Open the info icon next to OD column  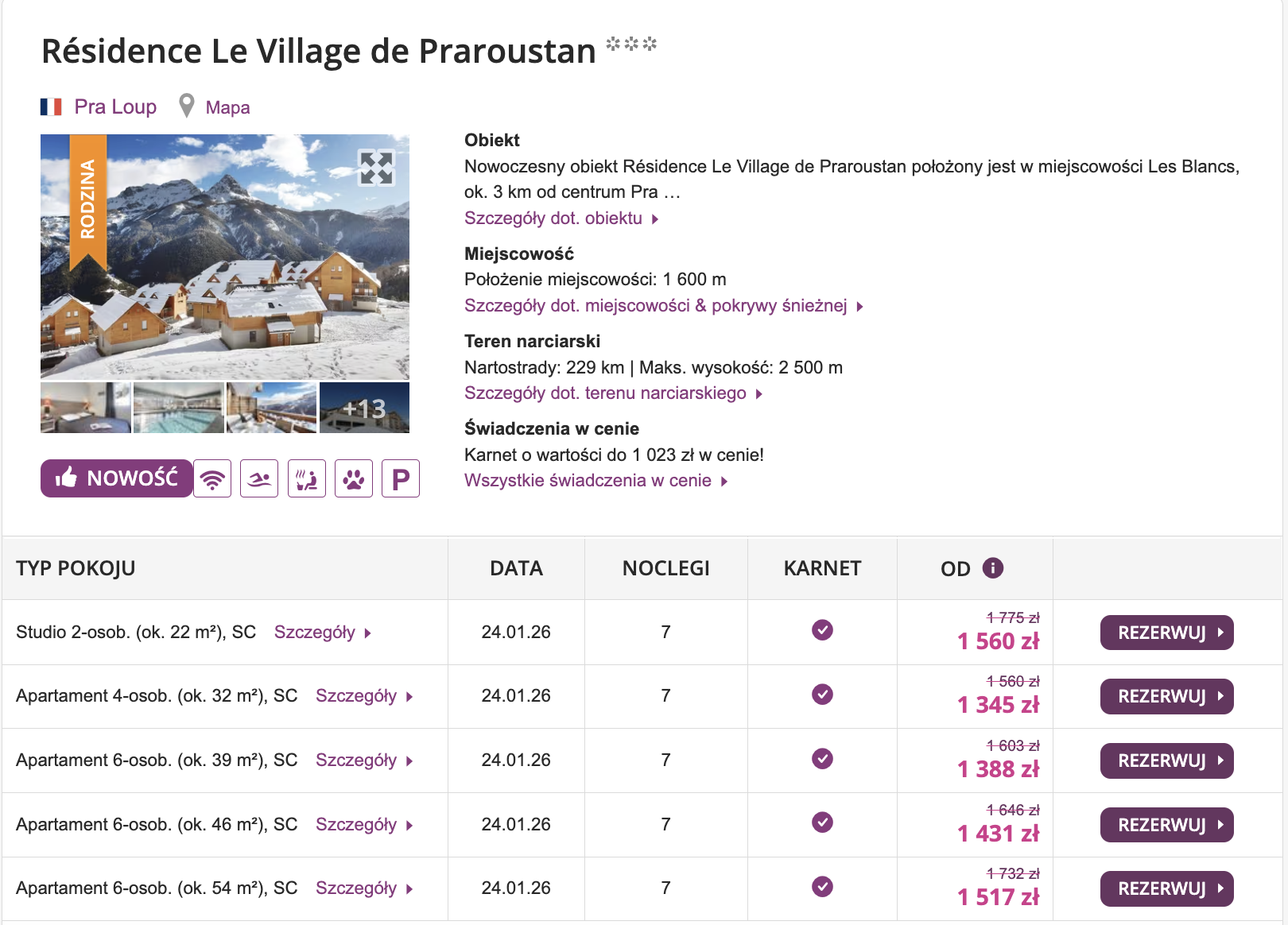993,567
